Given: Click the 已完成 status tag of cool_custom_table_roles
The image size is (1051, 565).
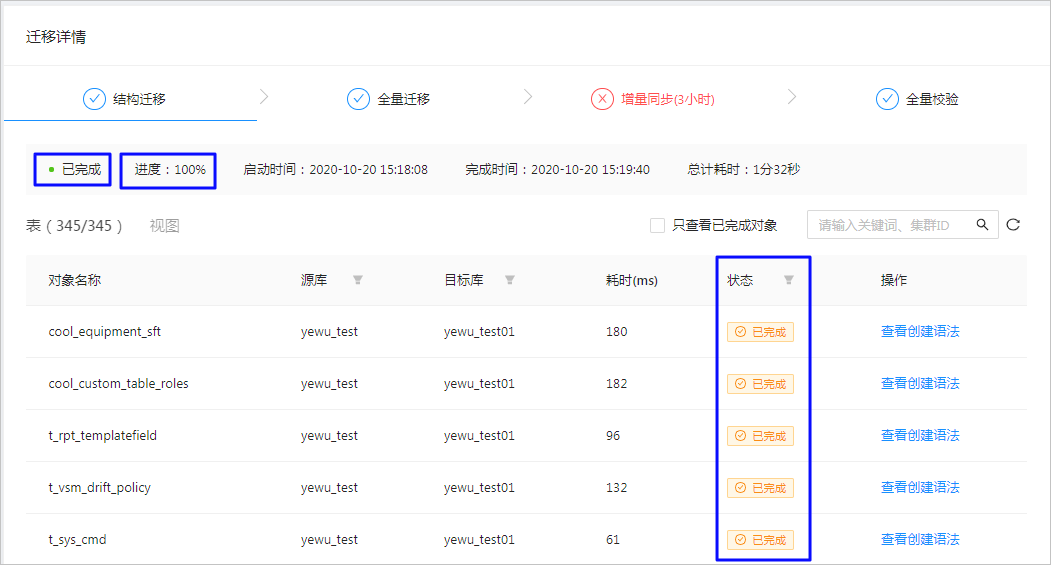Looking at the screenshot, I should [760, 384].
